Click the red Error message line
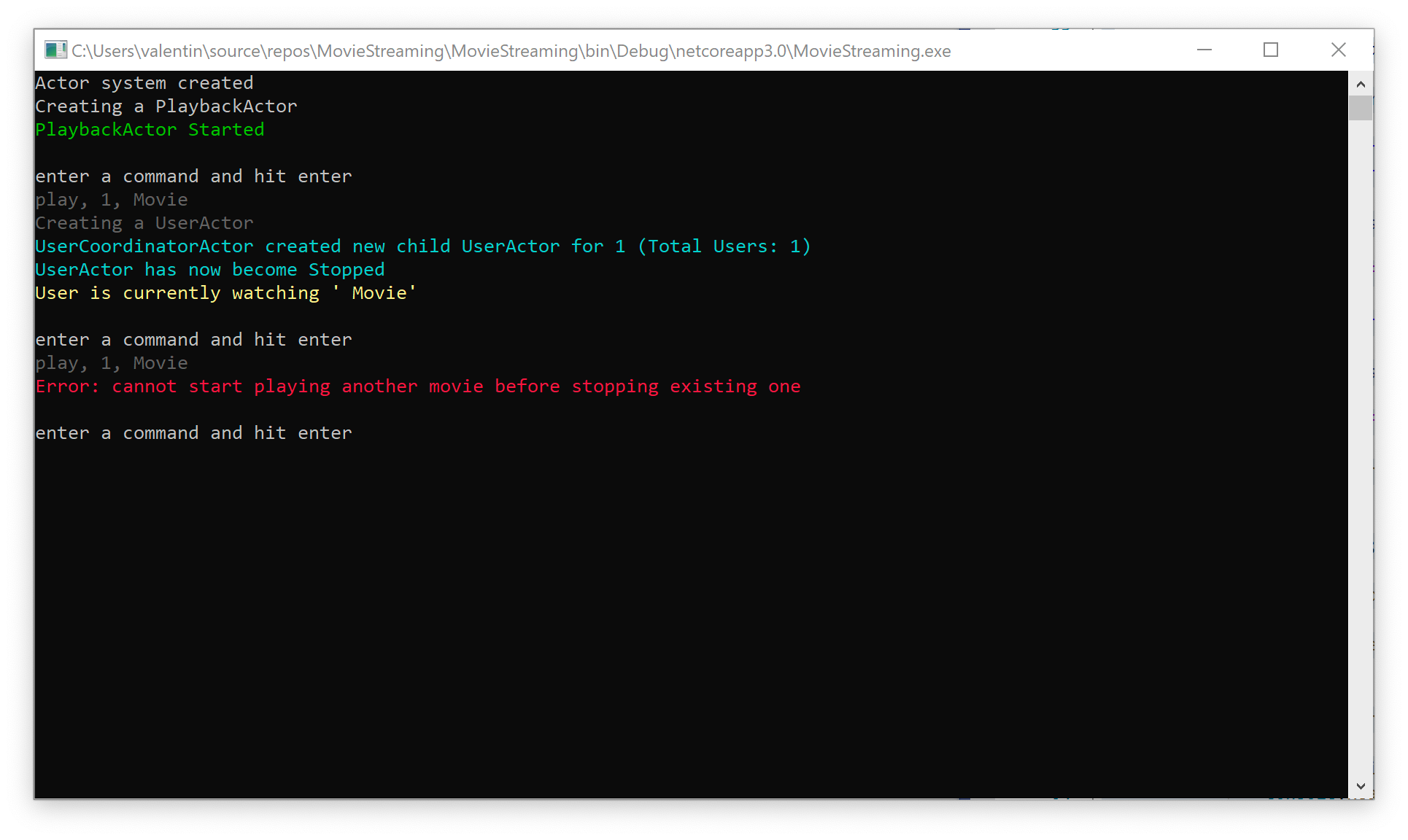The image size is (1408, 840). [418, 386]
